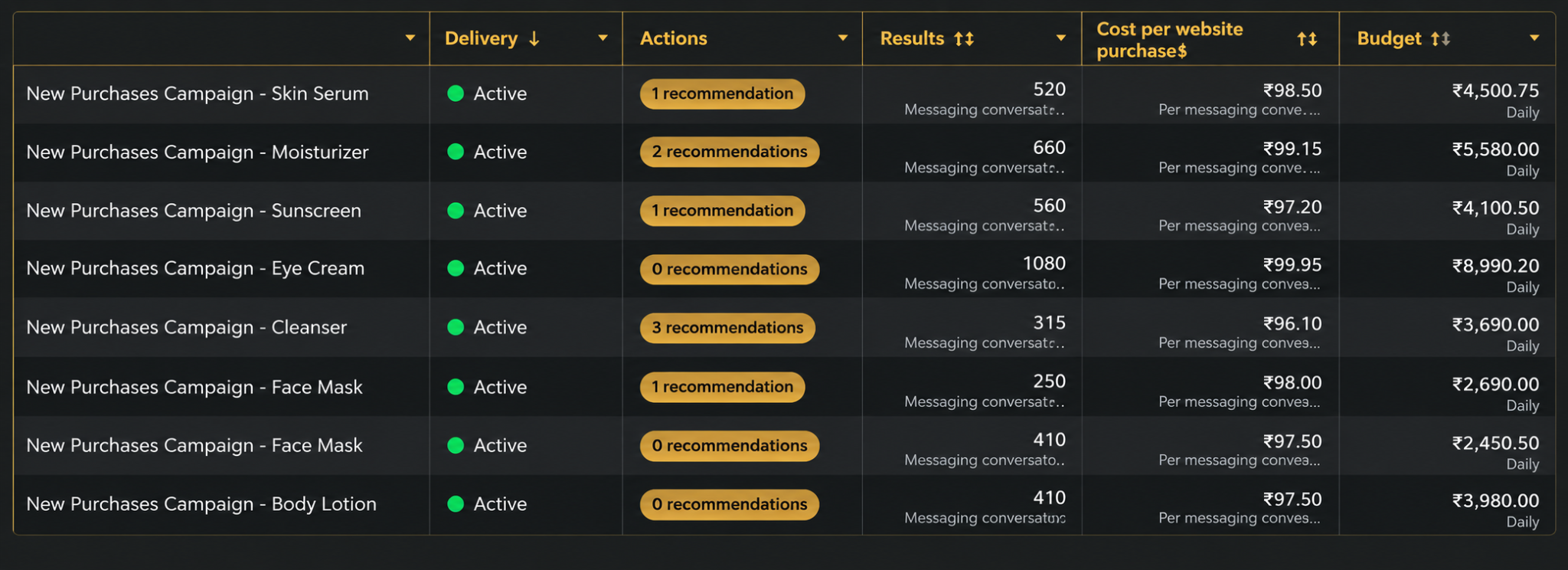Screen dimensions: 1568x570
Task: Open the dropdown arrow of the campaign name column
Action: 410,38
